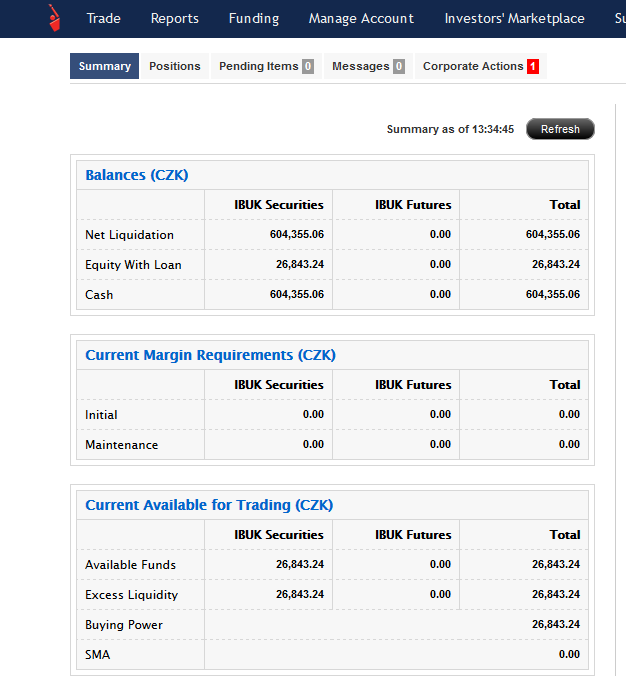View the Corporate Actions tab

473,66
